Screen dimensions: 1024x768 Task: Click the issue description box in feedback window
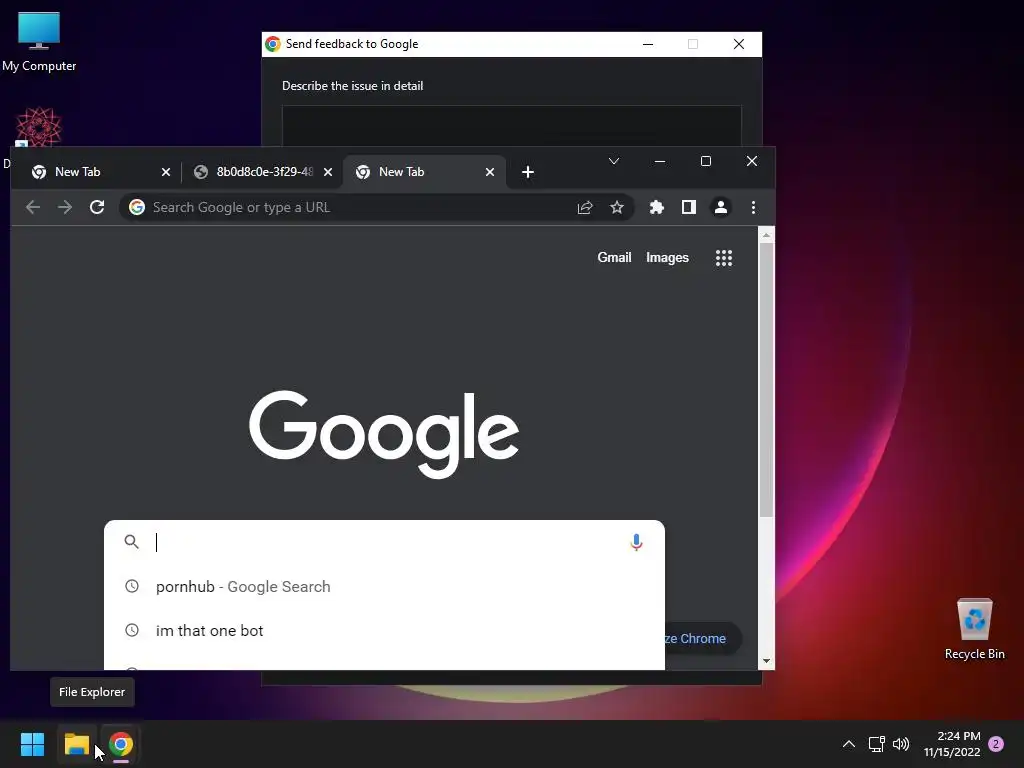tap(511, 126)
